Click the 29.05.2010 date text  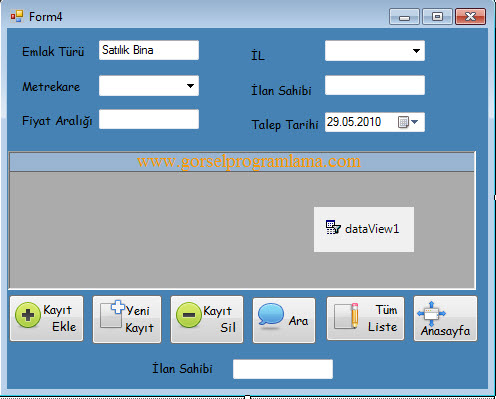(x=354, y=122)
